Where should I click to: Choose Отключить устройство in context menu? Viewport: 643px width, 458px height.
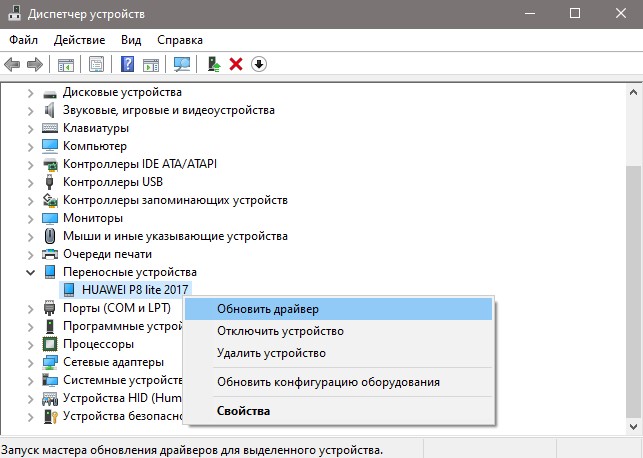[x=338, y=331]
